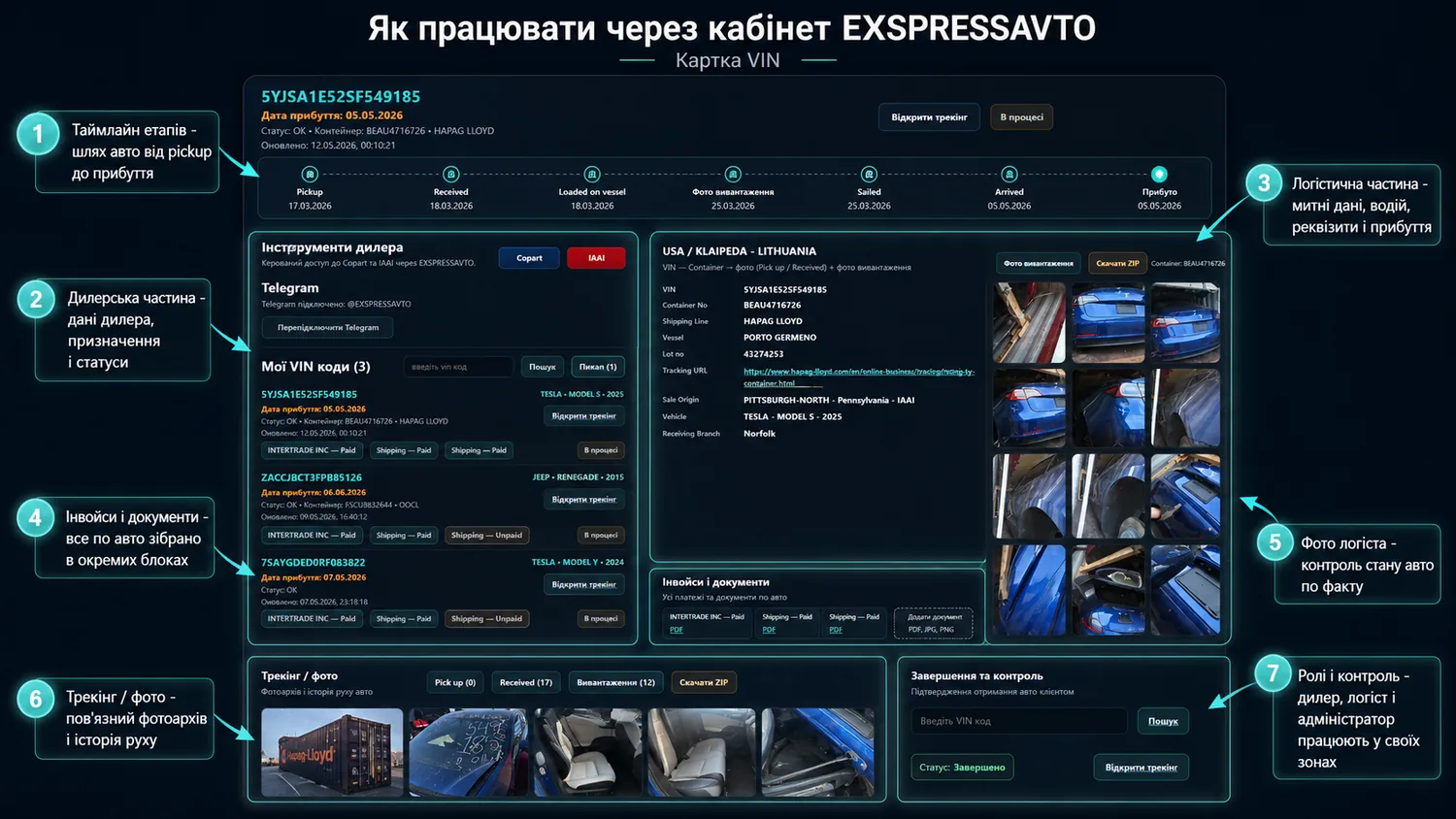Click Container No value BEAU4716726
The width and height of the screenshot is (1456, 819).
pyautogui.click(x=773, y=306)
